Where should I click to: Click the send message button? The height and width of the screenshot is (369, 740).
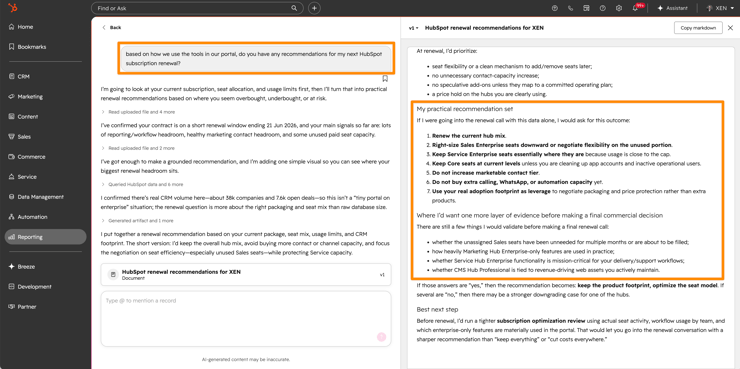(381, 337)
